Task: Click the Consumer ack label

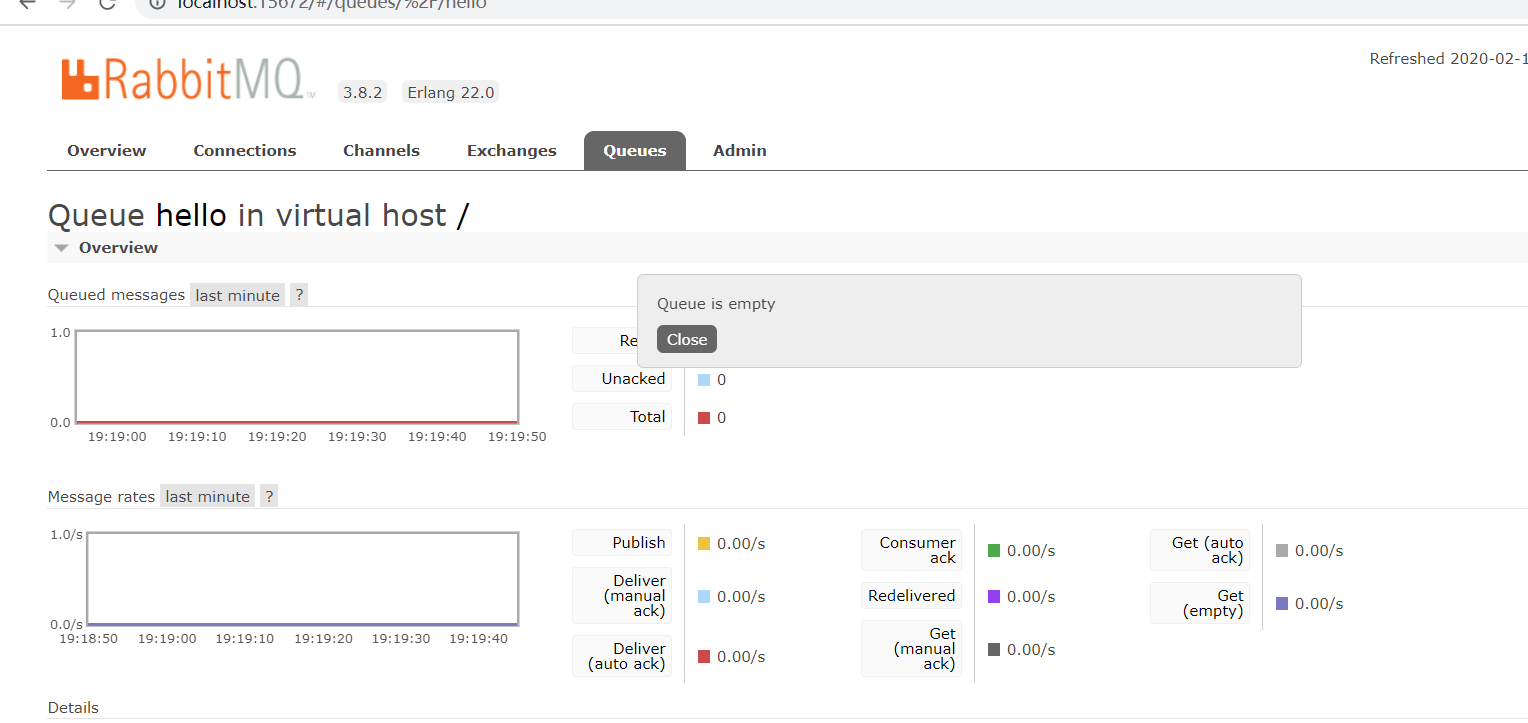Action: (912, 550)
